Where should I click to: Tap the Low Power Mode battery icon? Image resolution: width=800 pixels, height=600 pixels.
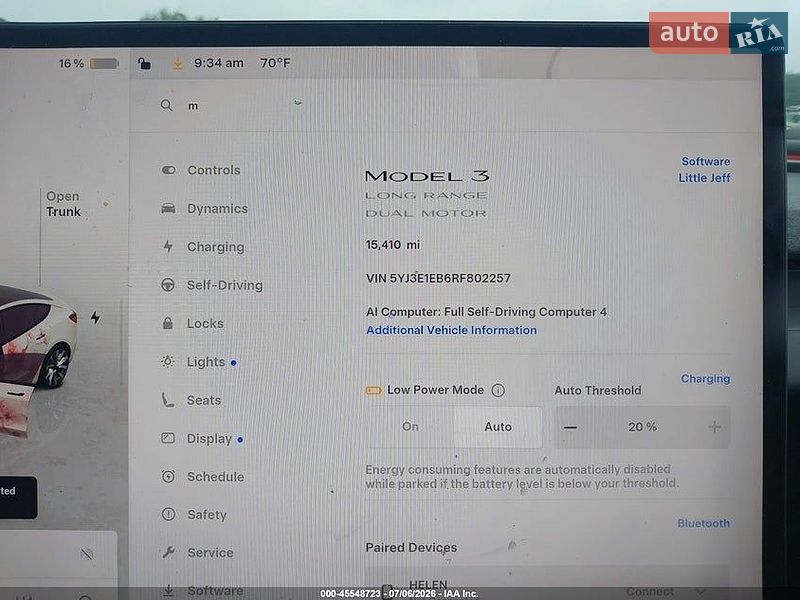coord(373,390)
